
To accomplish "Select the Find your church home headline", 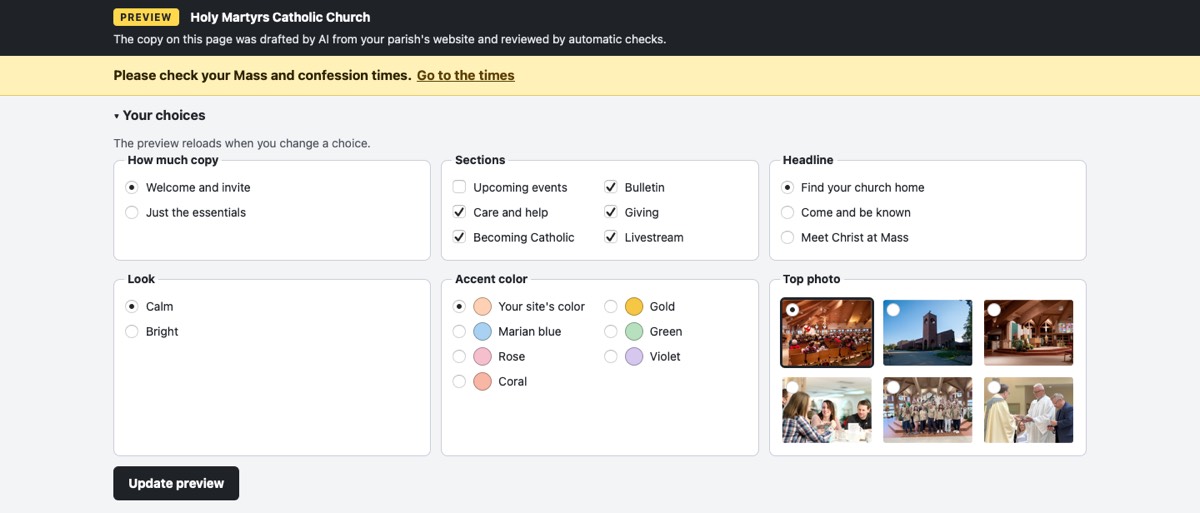I will [x=787, y=187].
